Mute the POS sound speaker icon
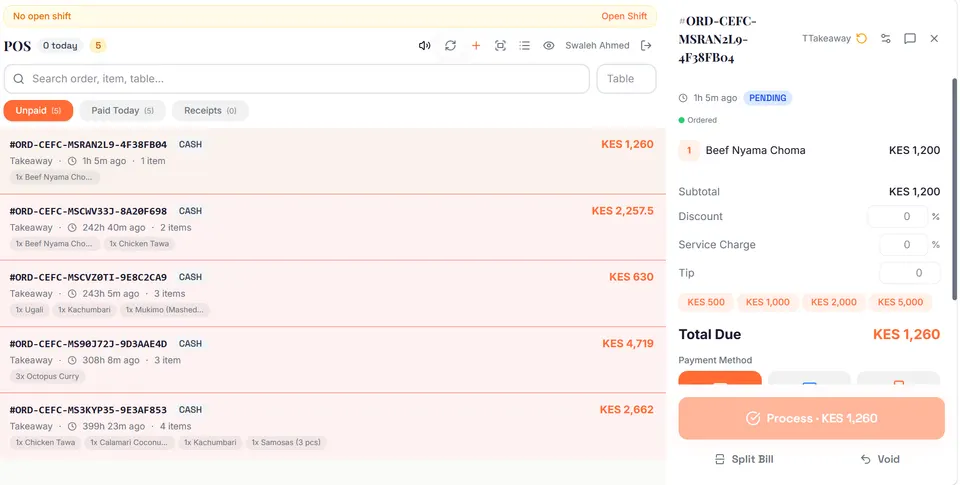Image resolution: width=960 pixels, height=485 pixels. pos(424,45)
